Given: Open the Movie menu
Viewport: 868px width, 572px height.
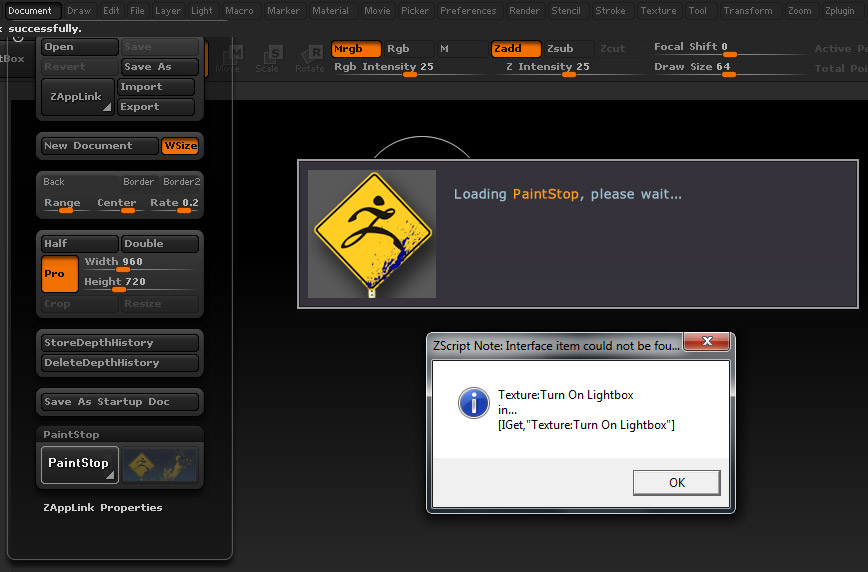Looking at the screenshot, I should click(x=377, y=11).
